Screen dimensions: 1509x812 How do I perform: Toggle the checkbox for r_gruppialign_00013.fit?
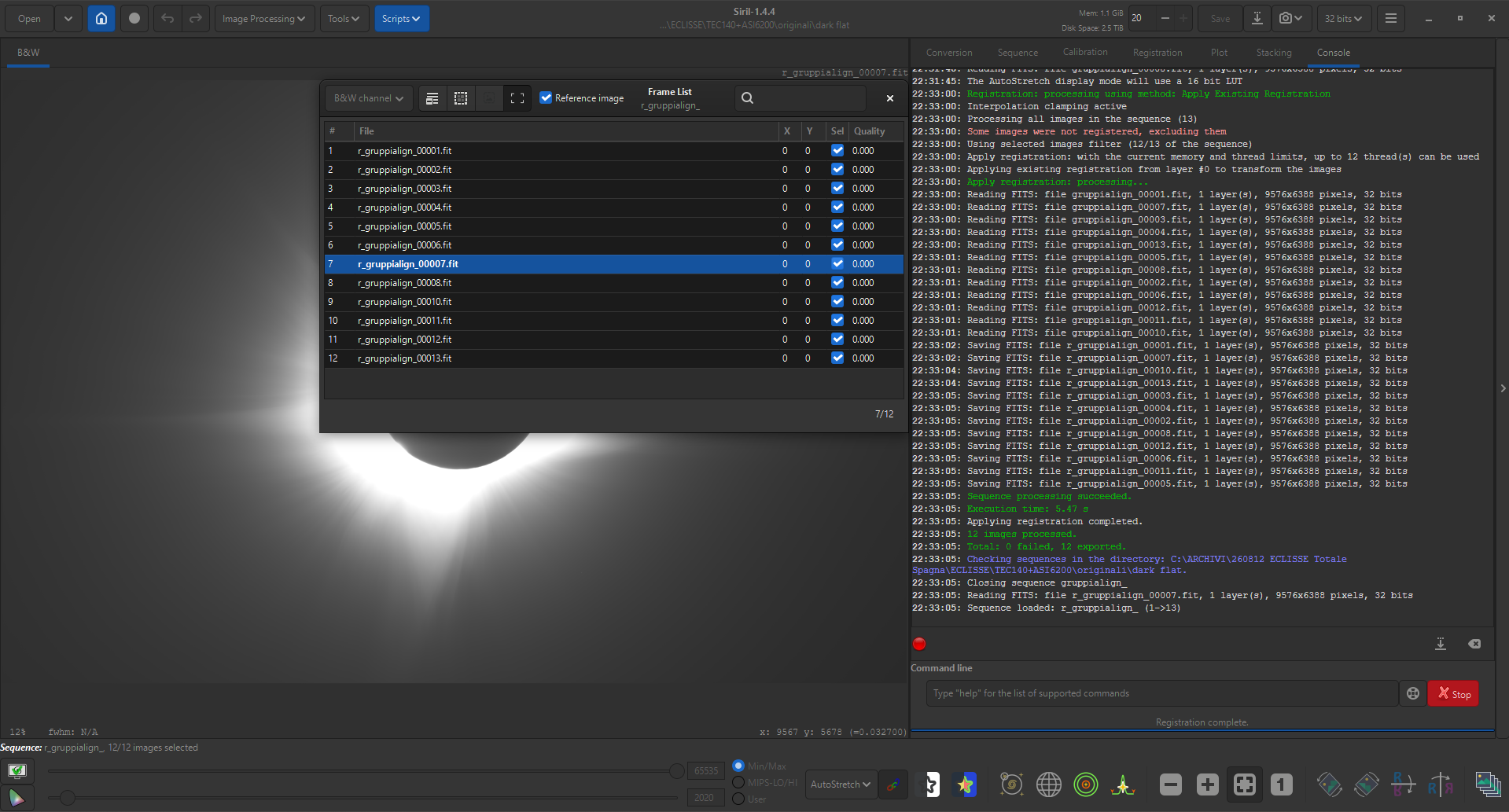[837, 358]
